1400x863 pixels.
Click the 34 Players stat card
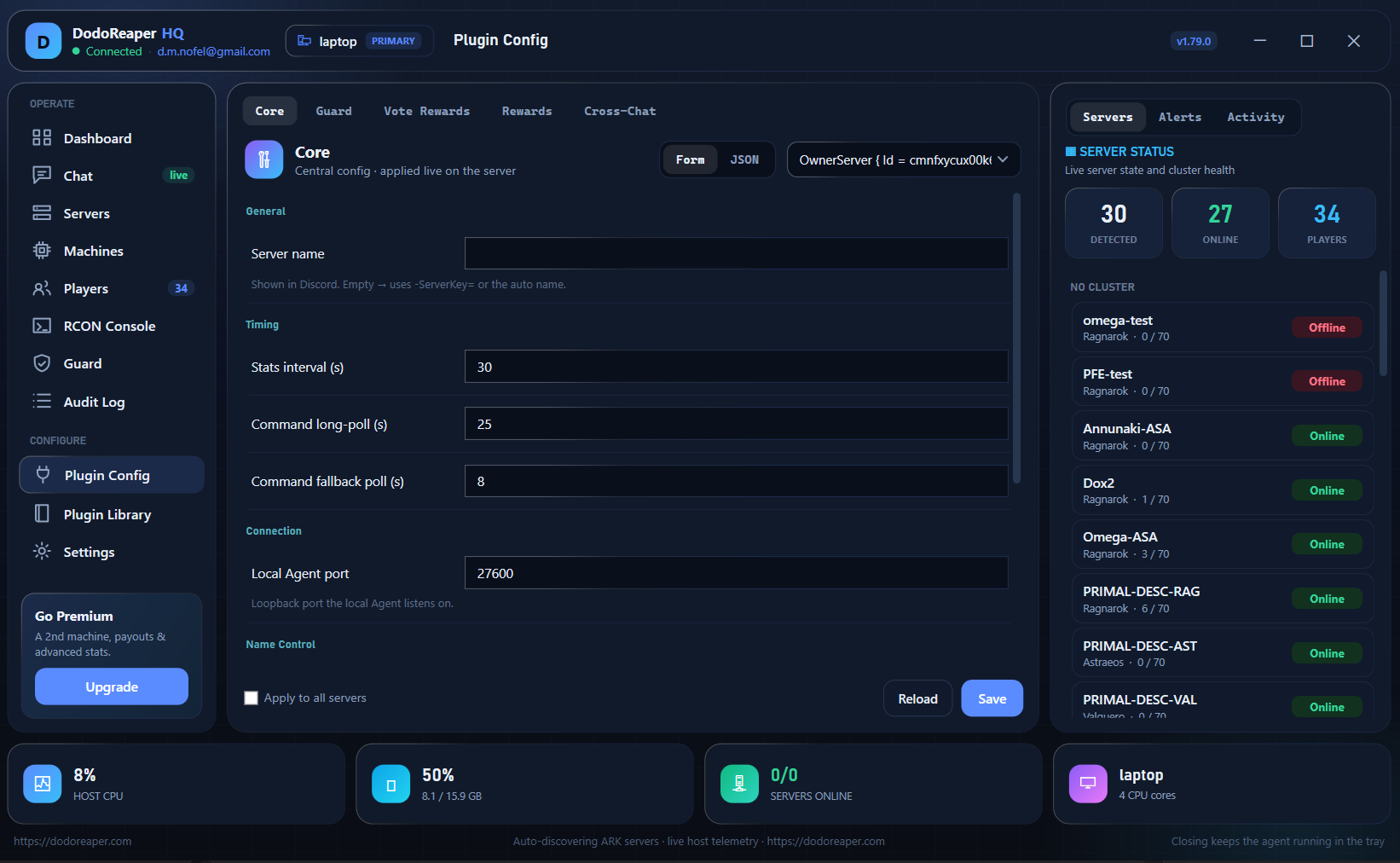click(x=1327, y=223)
